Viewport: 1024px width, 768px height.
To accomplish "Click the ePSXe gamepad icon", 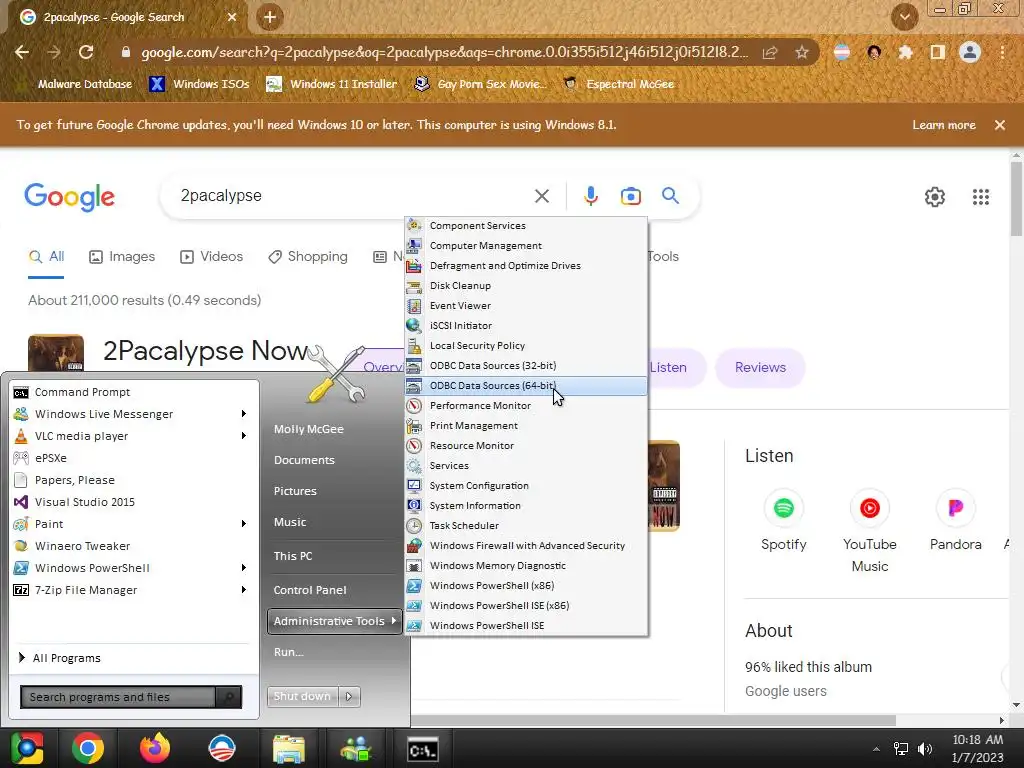I will click(x=21, y=458).
